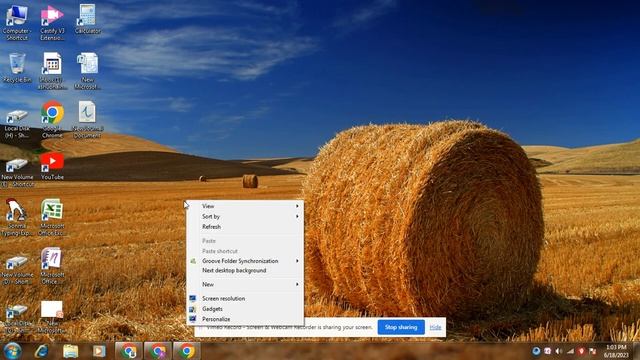Switch to the first Chrome taskbar window

click(x=129, y=351)
